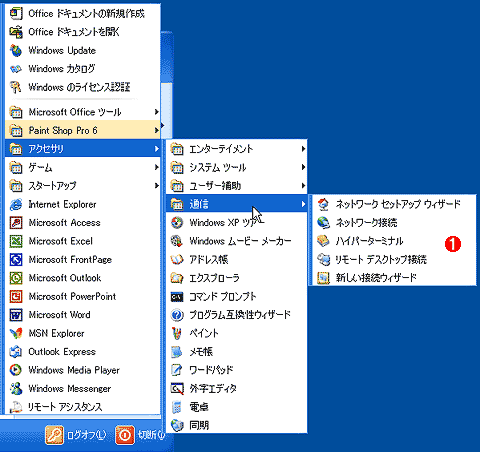Click the Microsoft Access icon

tap(16, 222)
